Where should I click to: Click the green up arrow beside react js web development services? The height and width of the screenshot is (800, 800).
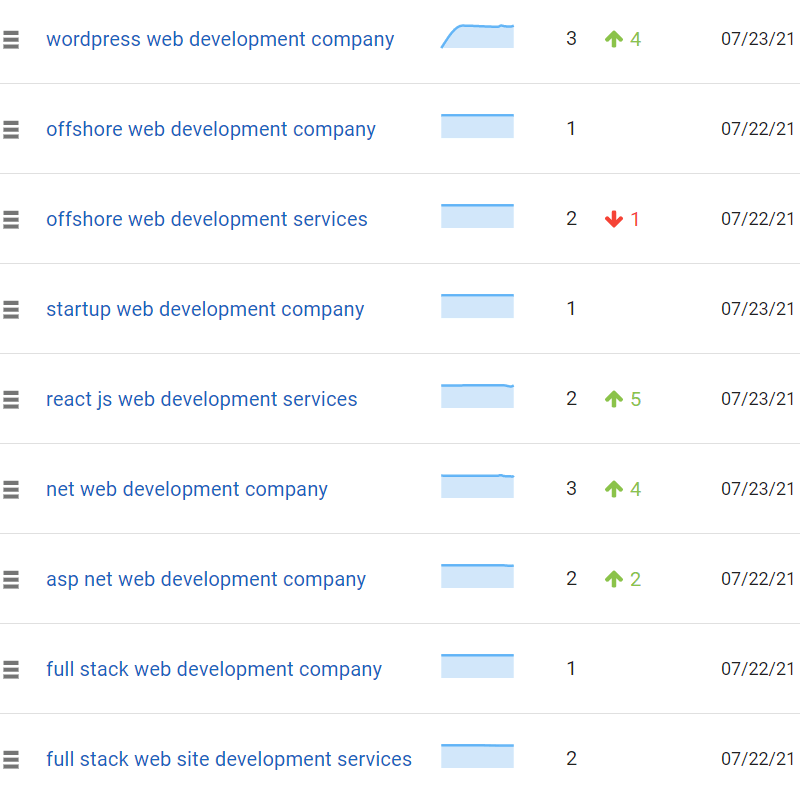[613, 399]
